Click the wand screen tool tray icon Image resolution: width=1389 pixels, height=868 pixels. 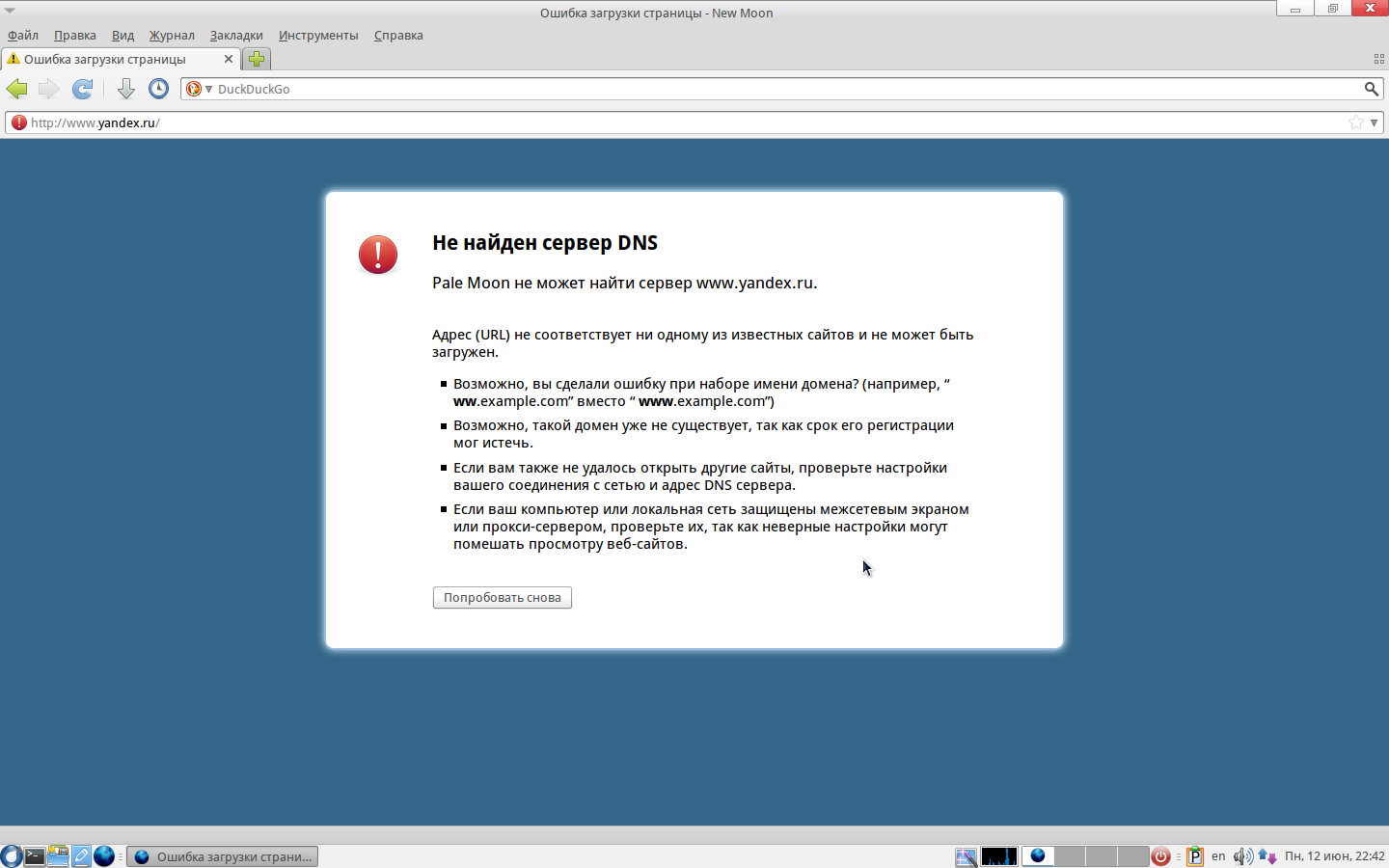[x=966, y=856]
